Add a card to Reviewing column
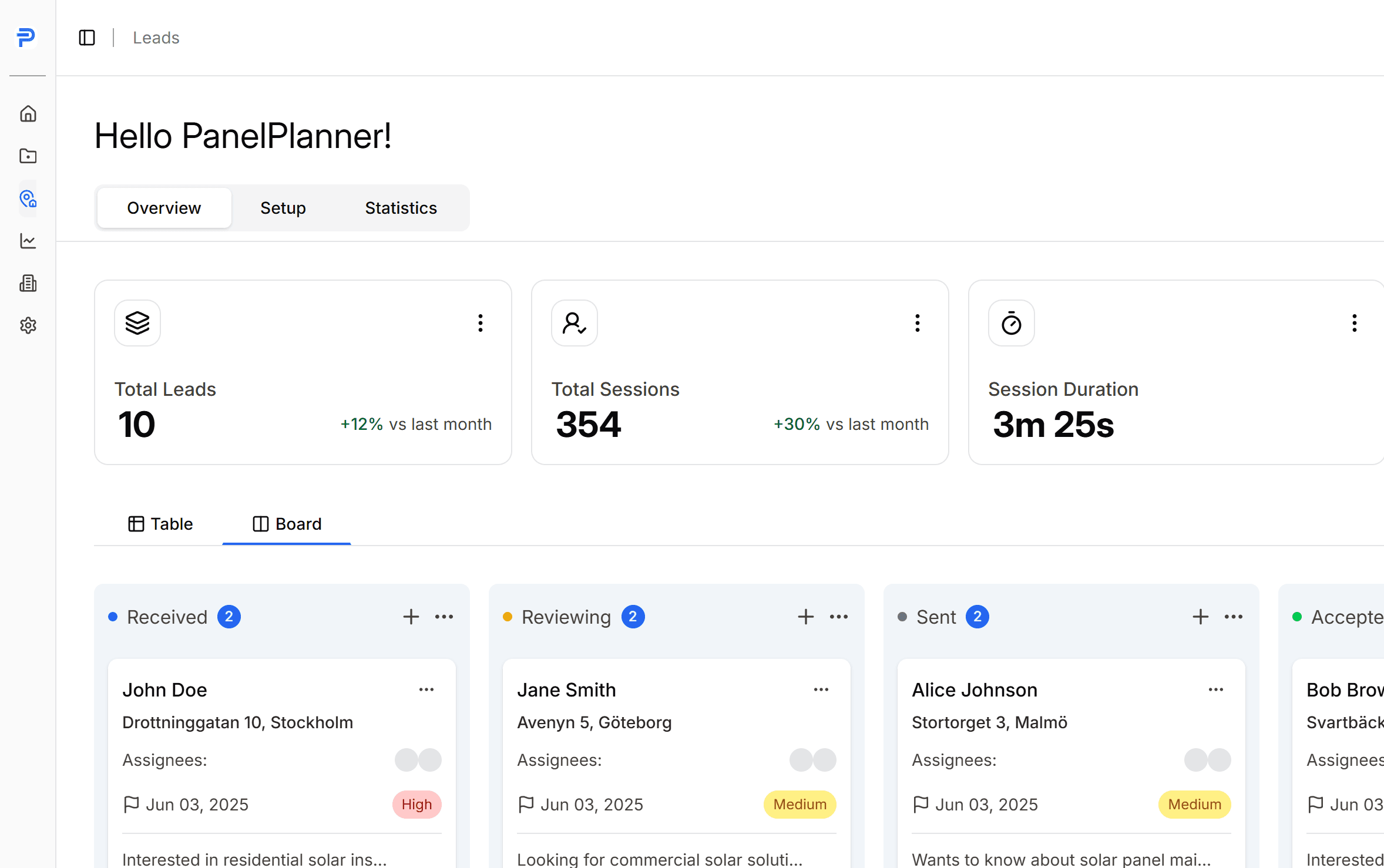Screen dimensions: 1384x868 [806, 617]
